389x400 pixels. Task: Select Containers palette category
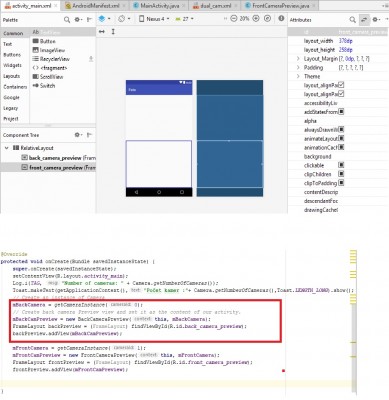[15, 87]
